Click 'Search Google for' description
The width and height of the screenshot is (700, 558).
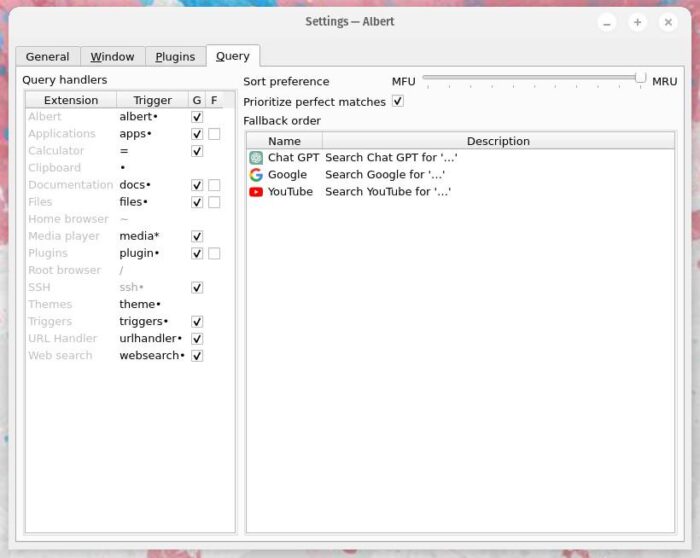385,175
